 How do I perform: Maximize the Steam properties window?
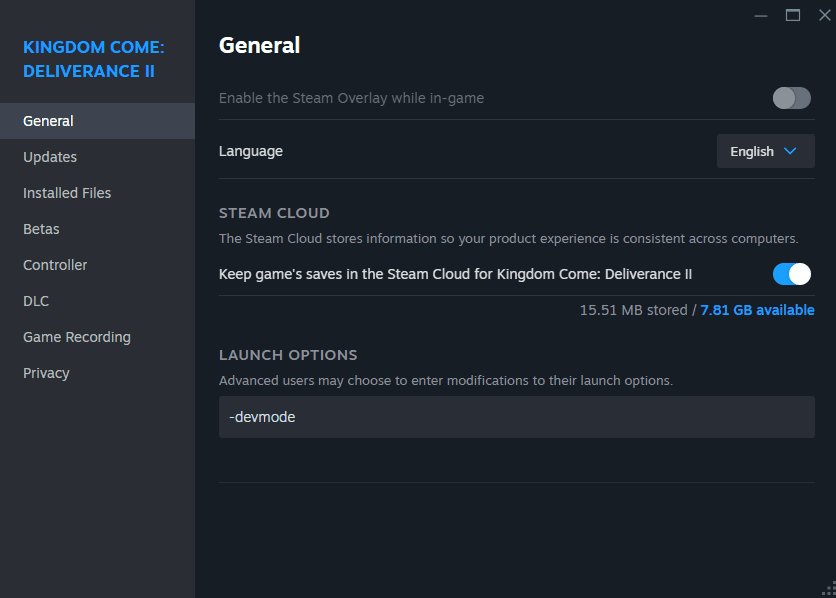pyautogui.click(x=793, y=15)
